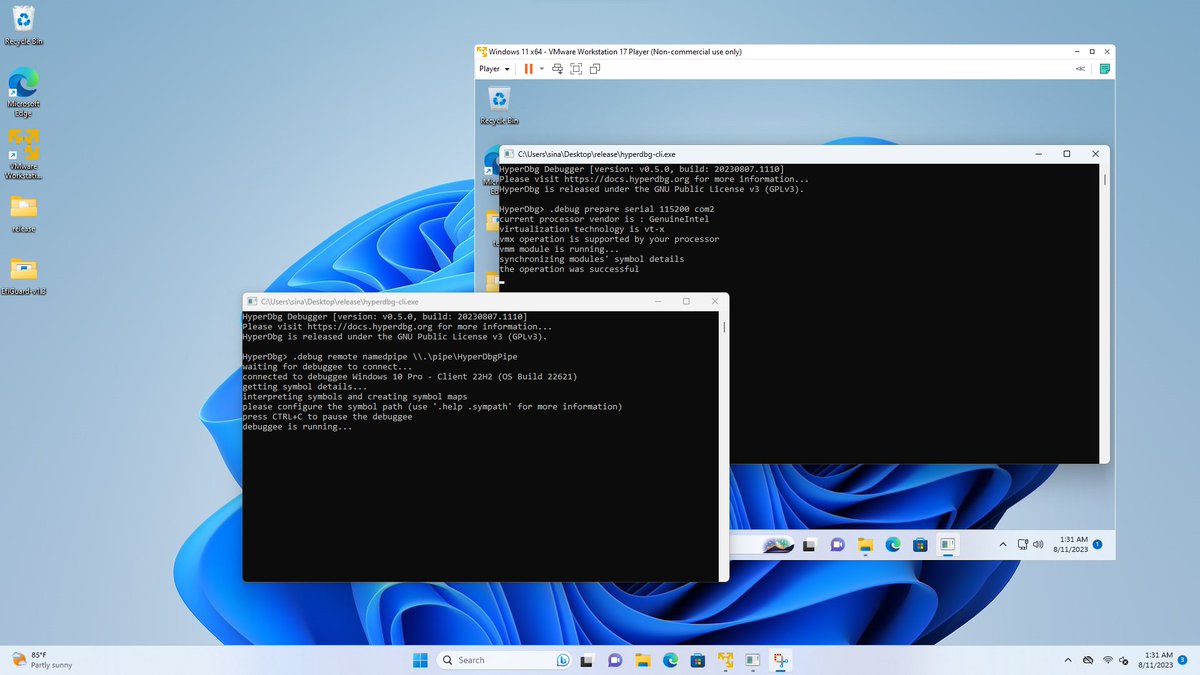
Task: Click 'debuggee is running...' line in host console
Action: tap(297, 427)
